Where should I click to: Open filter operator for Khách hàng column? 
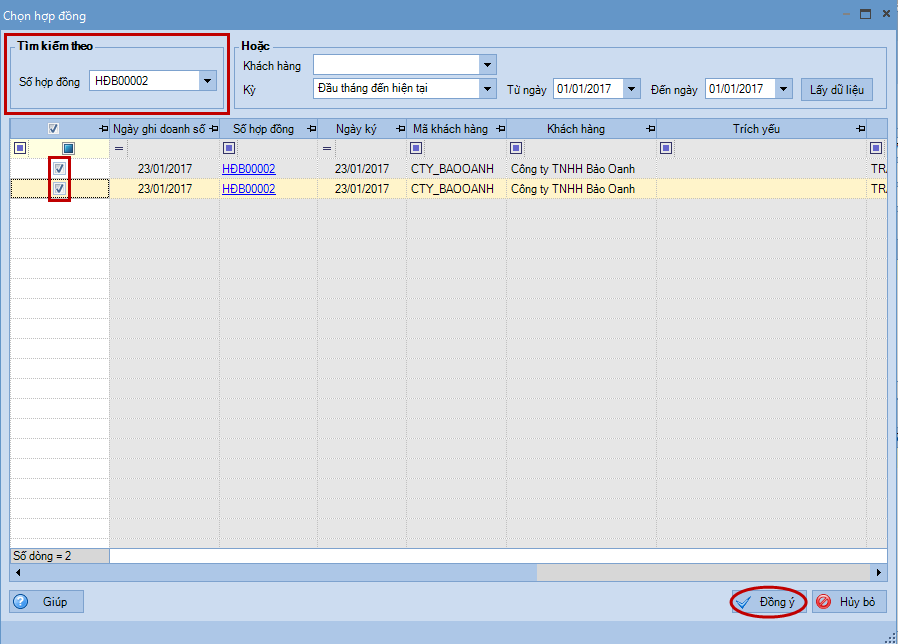point(516,148)
